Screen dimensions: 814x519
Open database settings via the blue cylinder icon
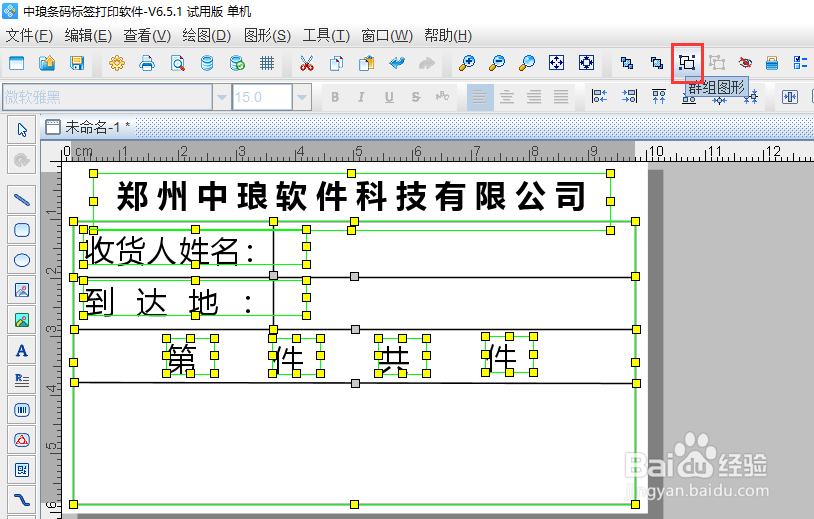(207, 63)
